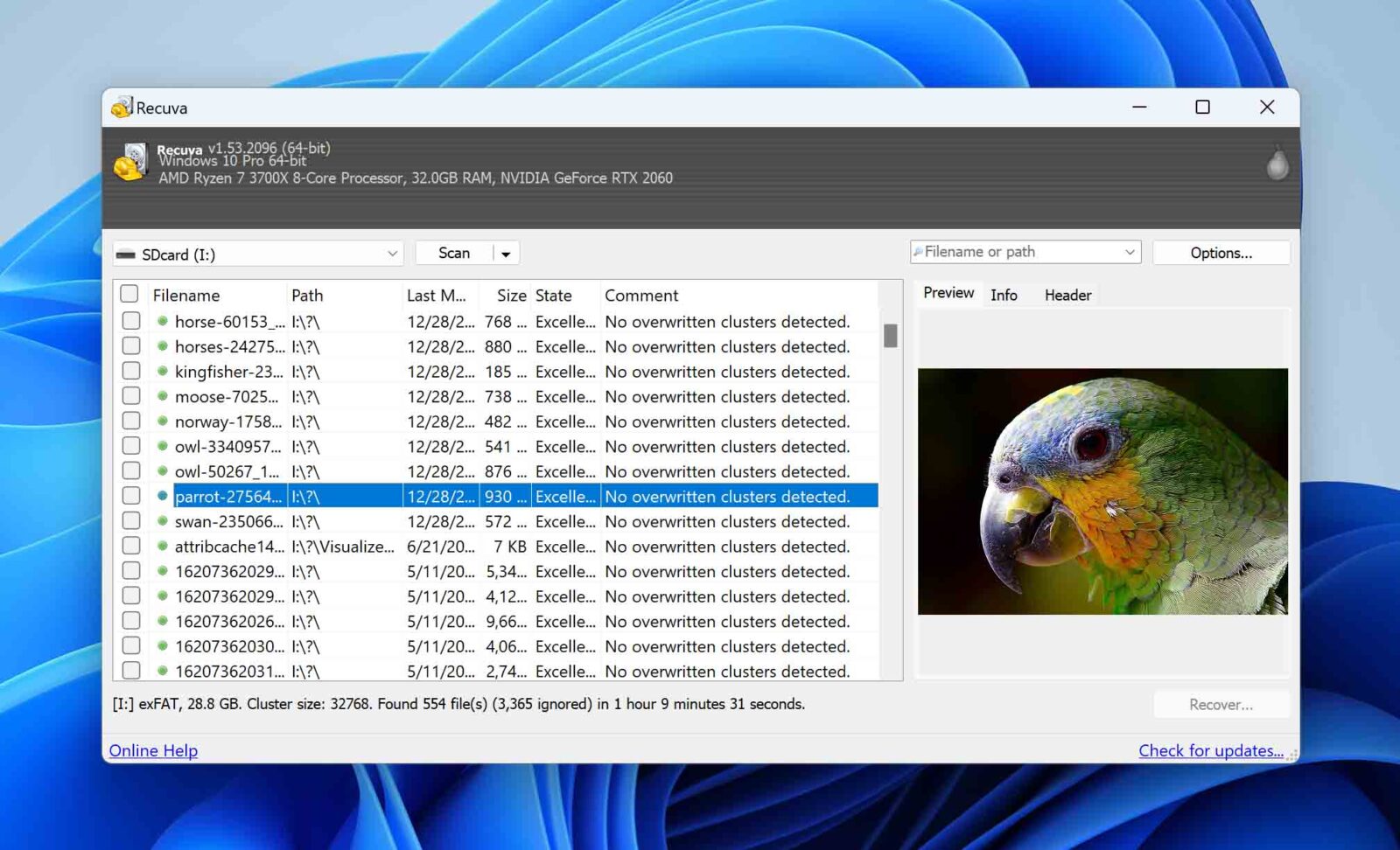
Task: Open the Filename or path dropdown
Action: [x=1130, y=251]
